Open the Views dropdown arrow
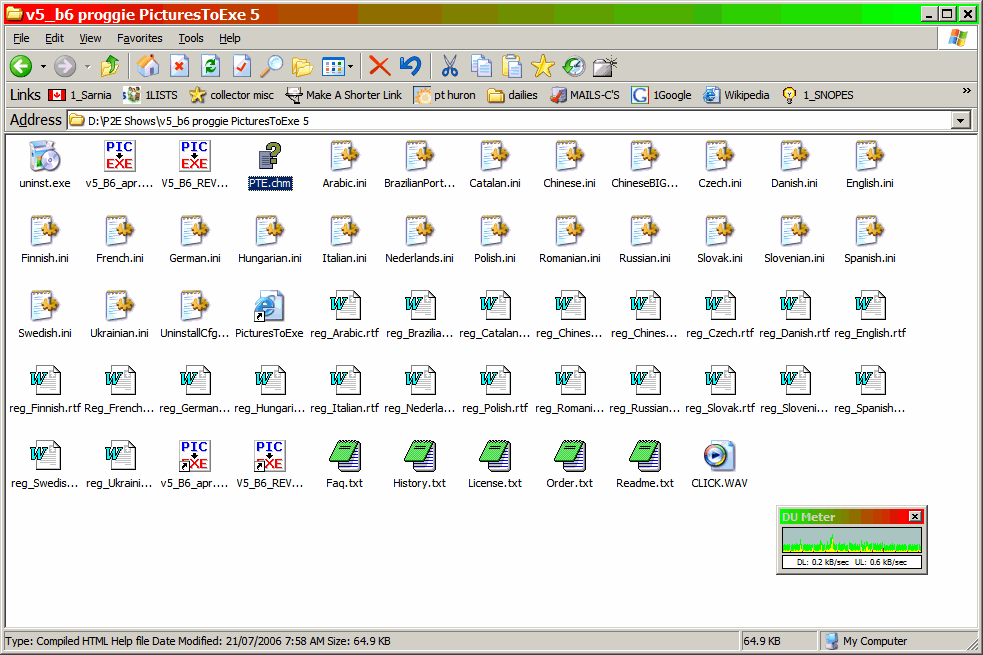The height and width of the screenshot is (655, 983). (350, 66)
